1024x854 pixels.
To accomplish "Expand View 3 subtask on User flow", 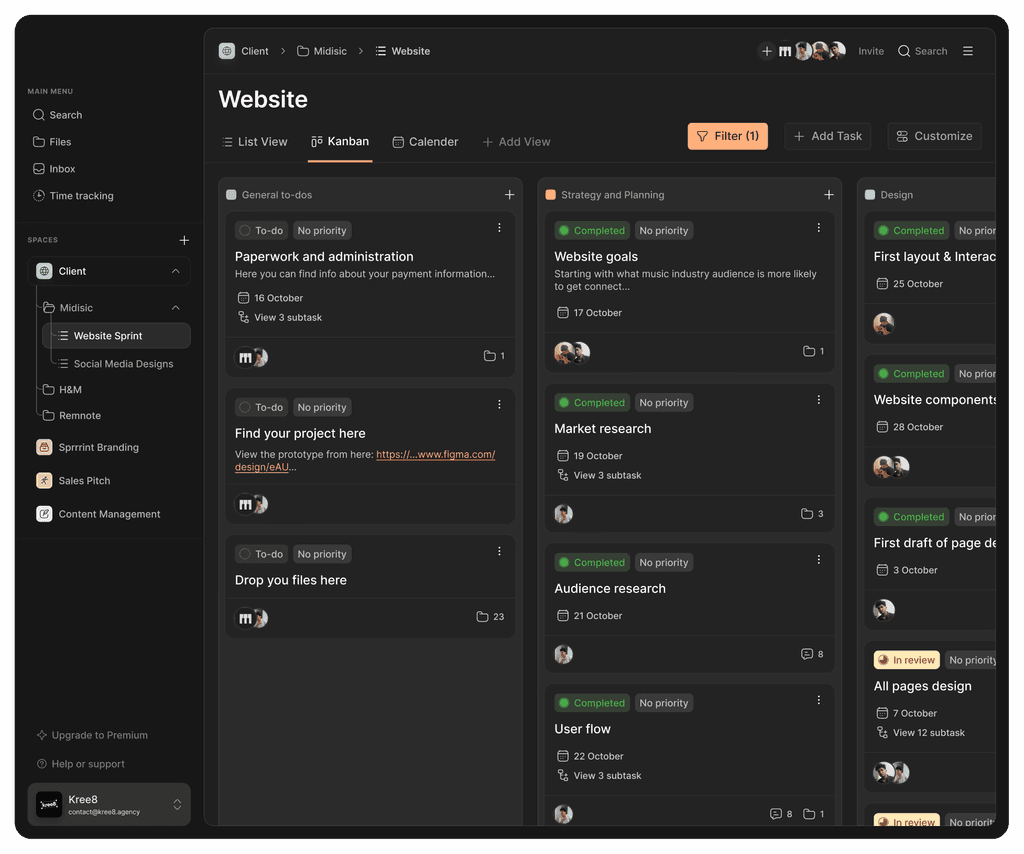I will coord(599,776).
